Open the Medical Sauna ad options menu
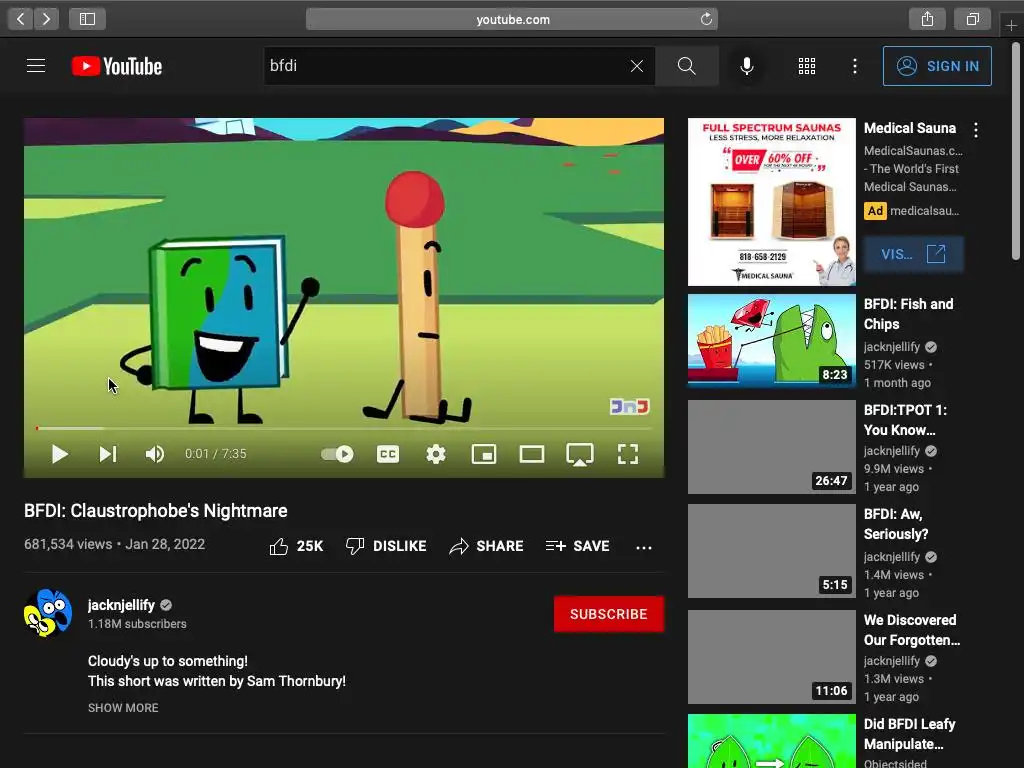 click(976, 130)
